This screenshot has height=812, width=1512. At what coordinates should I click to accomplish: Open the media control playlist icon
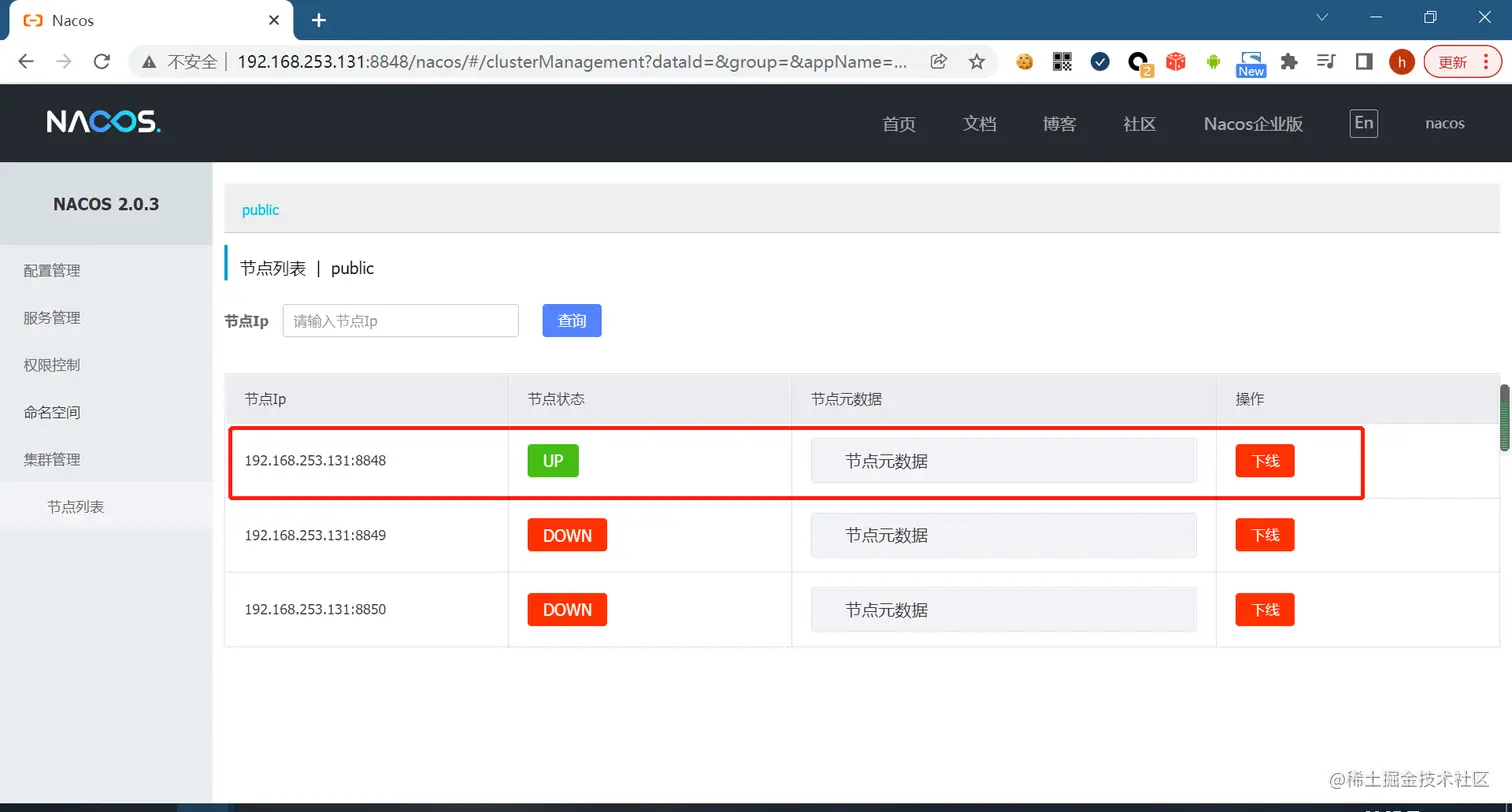click(x=1326, y=61)
